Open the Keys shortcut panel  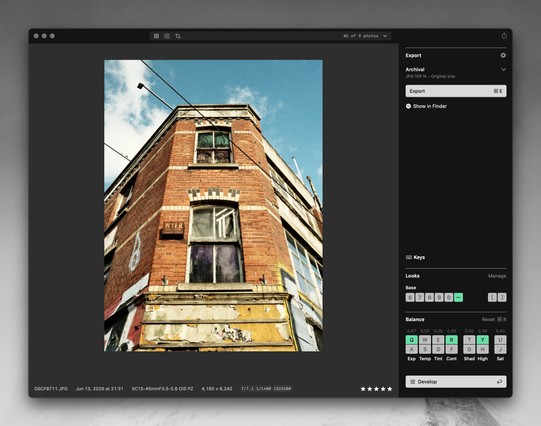click(415, 257)
